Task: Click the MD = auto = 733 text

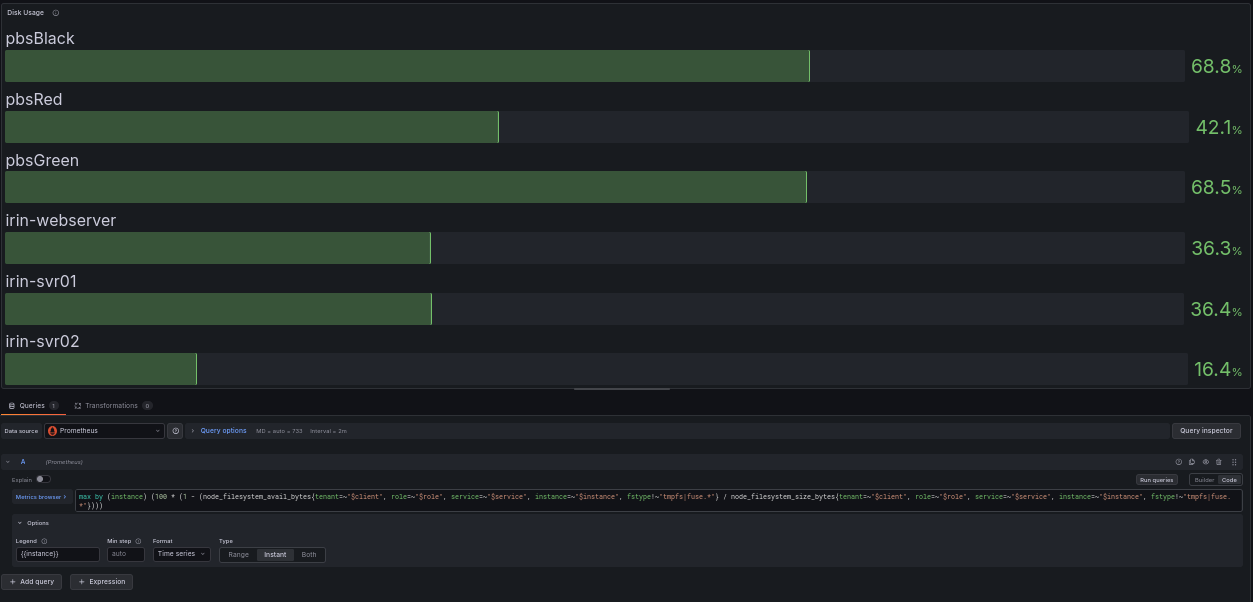Action: point(279,431)
